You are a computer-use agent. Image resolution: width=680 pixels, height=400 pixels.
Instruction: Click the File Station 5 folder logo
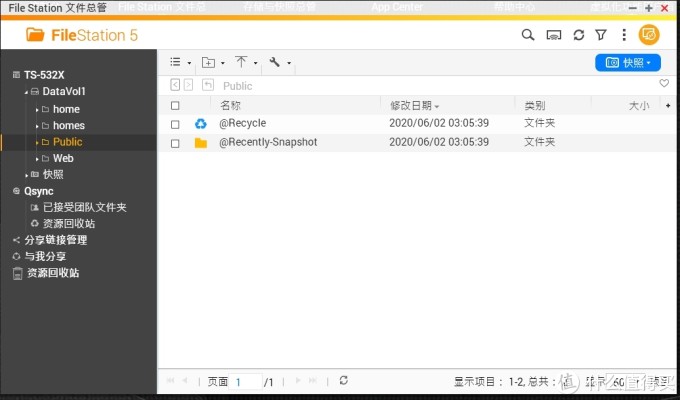pyautogui.click(x=35, y=35)
